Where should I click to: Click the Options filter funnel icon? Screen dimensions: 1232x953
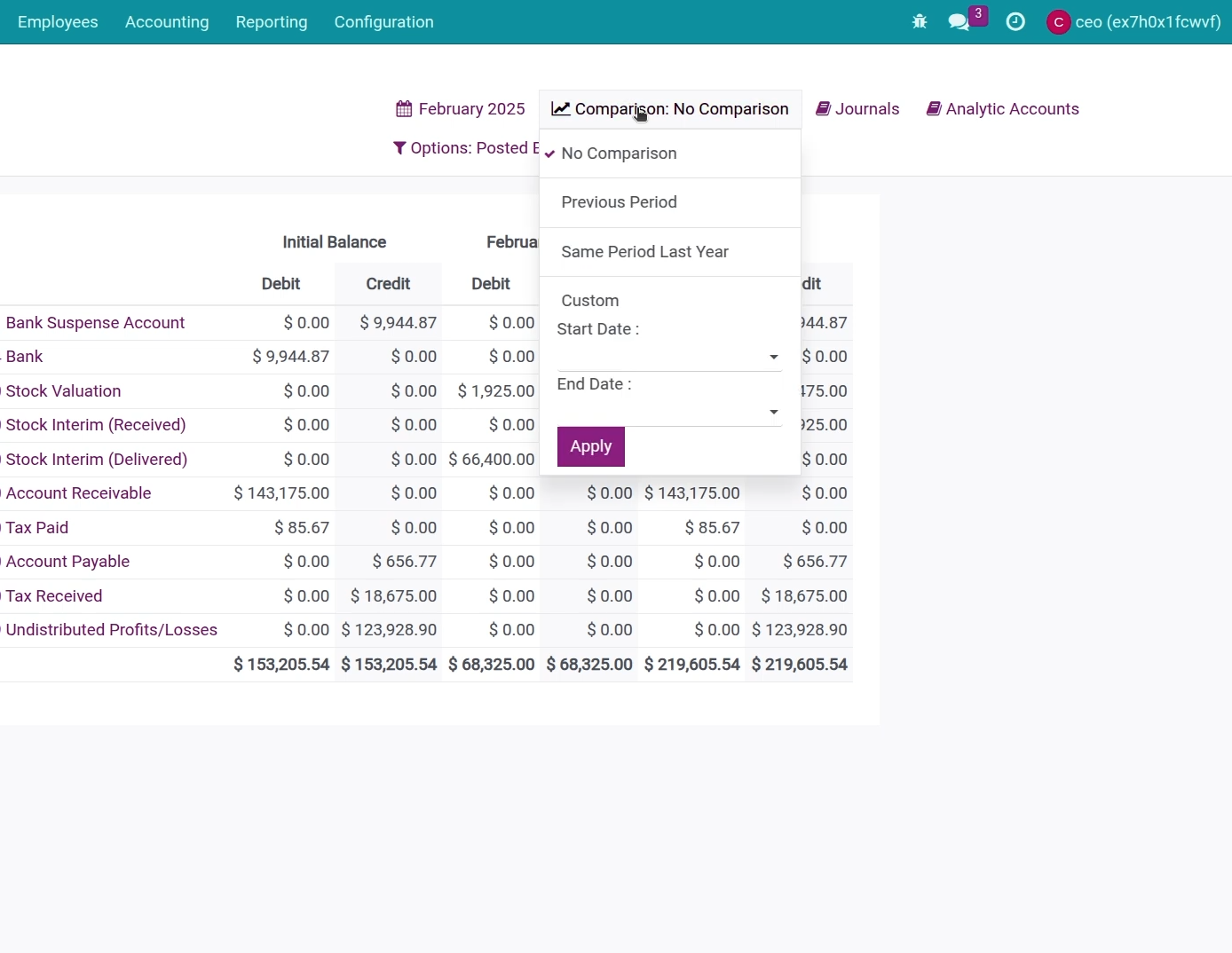(399, 148)
